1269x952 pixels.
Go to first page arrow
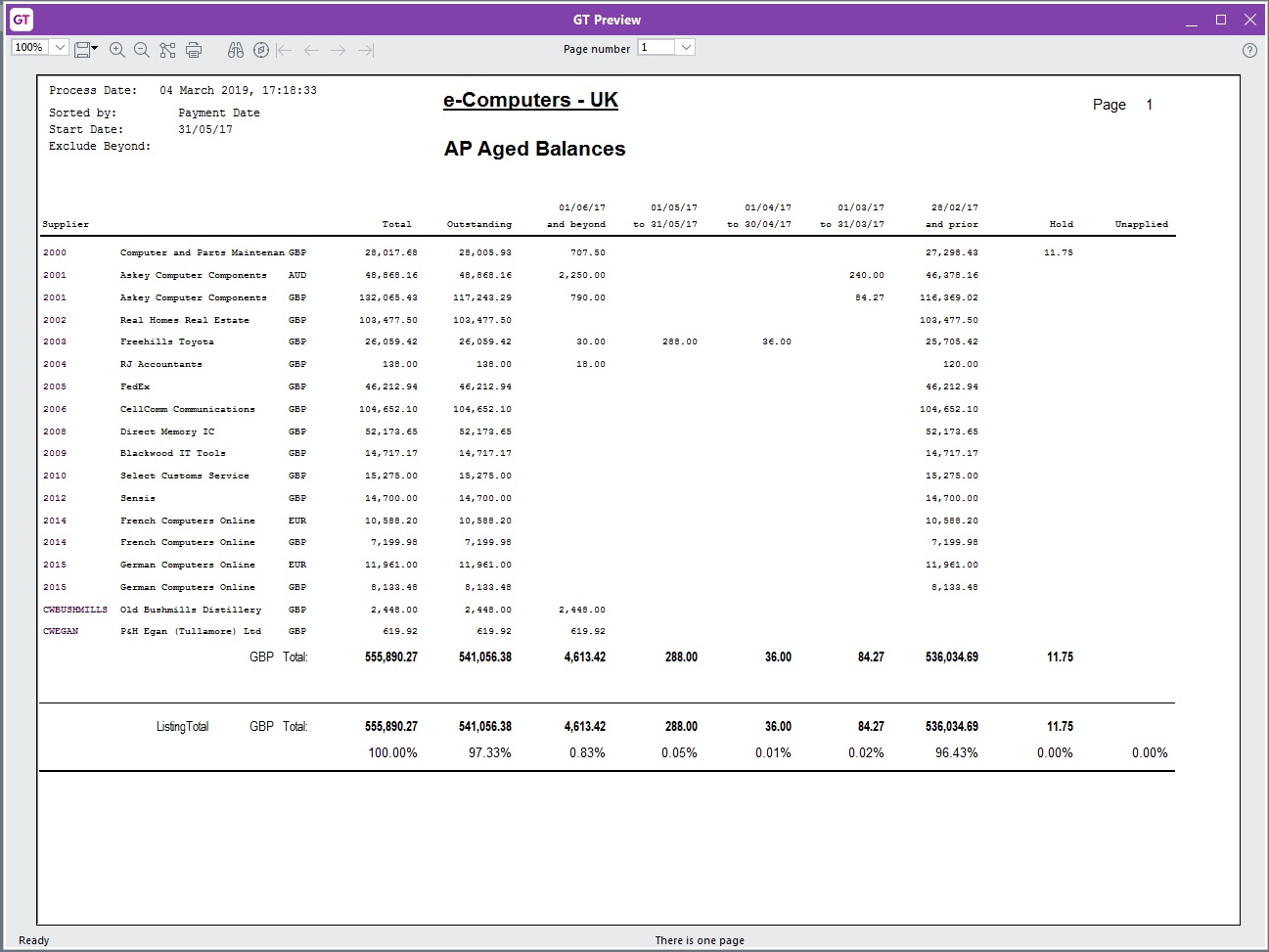tap(284, 49)
